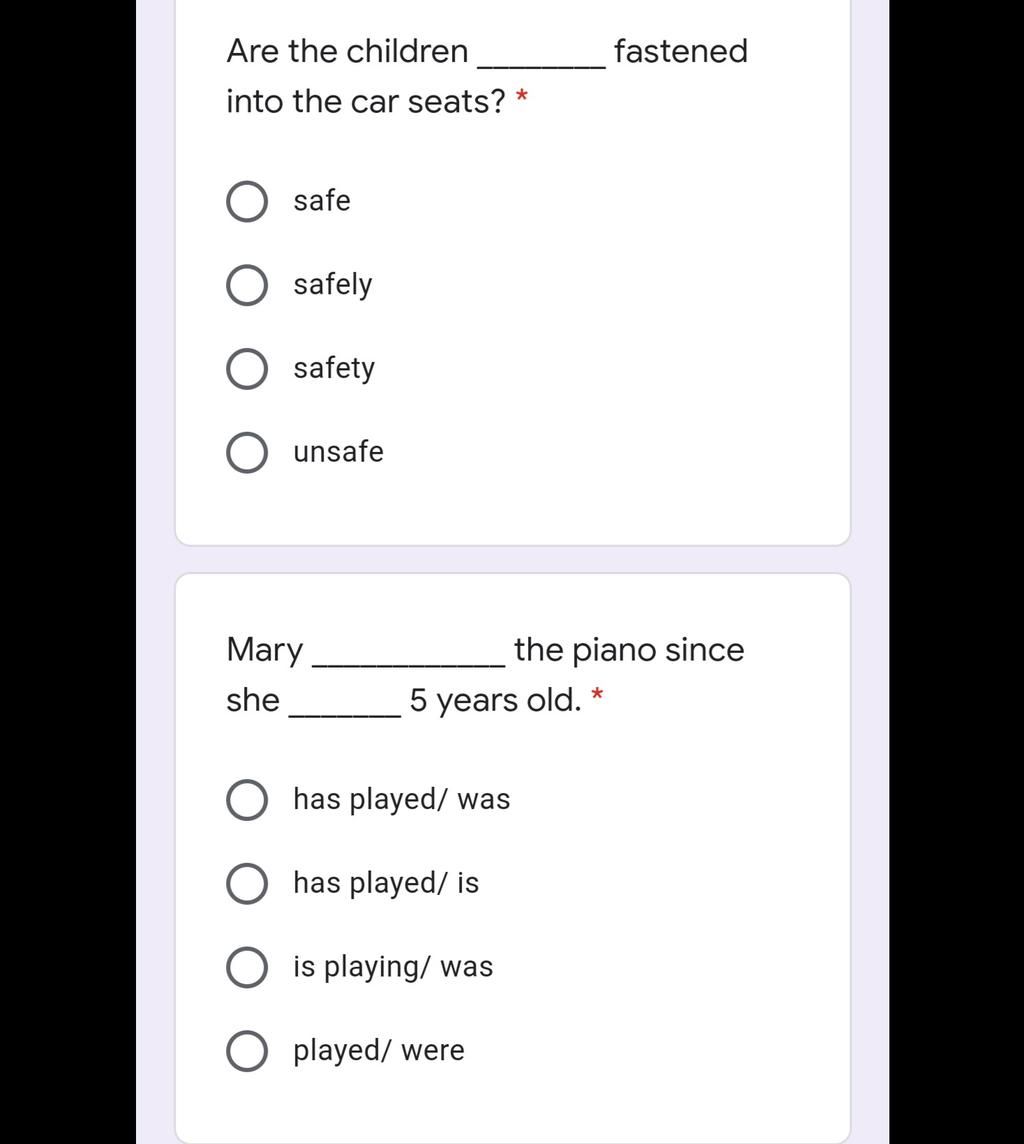This screenshot has width=1024, height=1144.
Task: Click the "safely" answer label text
Action: pos(333,285)
